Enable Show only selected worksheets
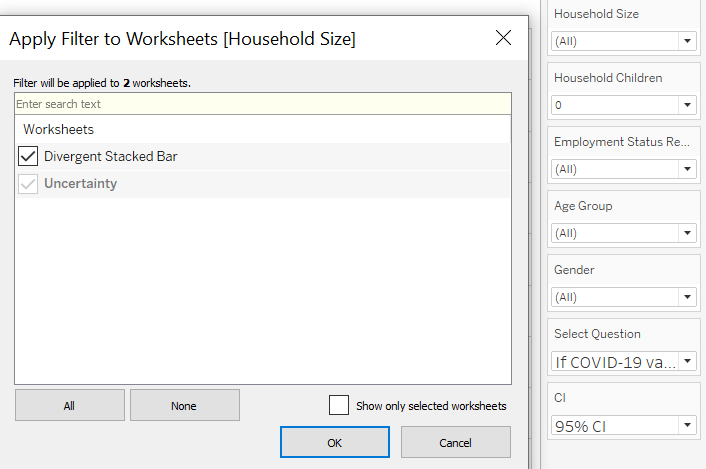This screenshot has height=469, width=706. 339,405
